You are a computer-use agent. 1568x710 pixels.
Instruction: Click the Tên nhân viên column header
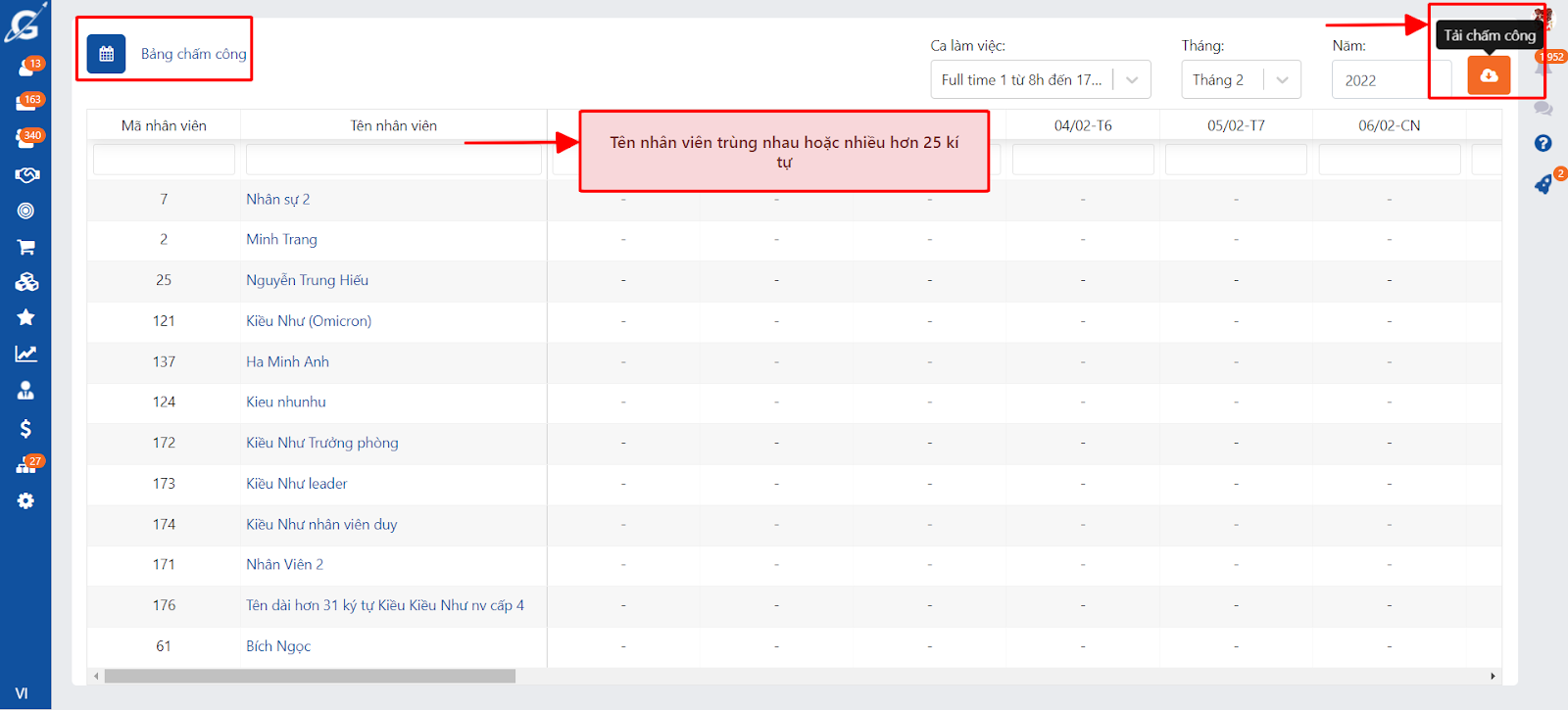(x=394, y=125)
